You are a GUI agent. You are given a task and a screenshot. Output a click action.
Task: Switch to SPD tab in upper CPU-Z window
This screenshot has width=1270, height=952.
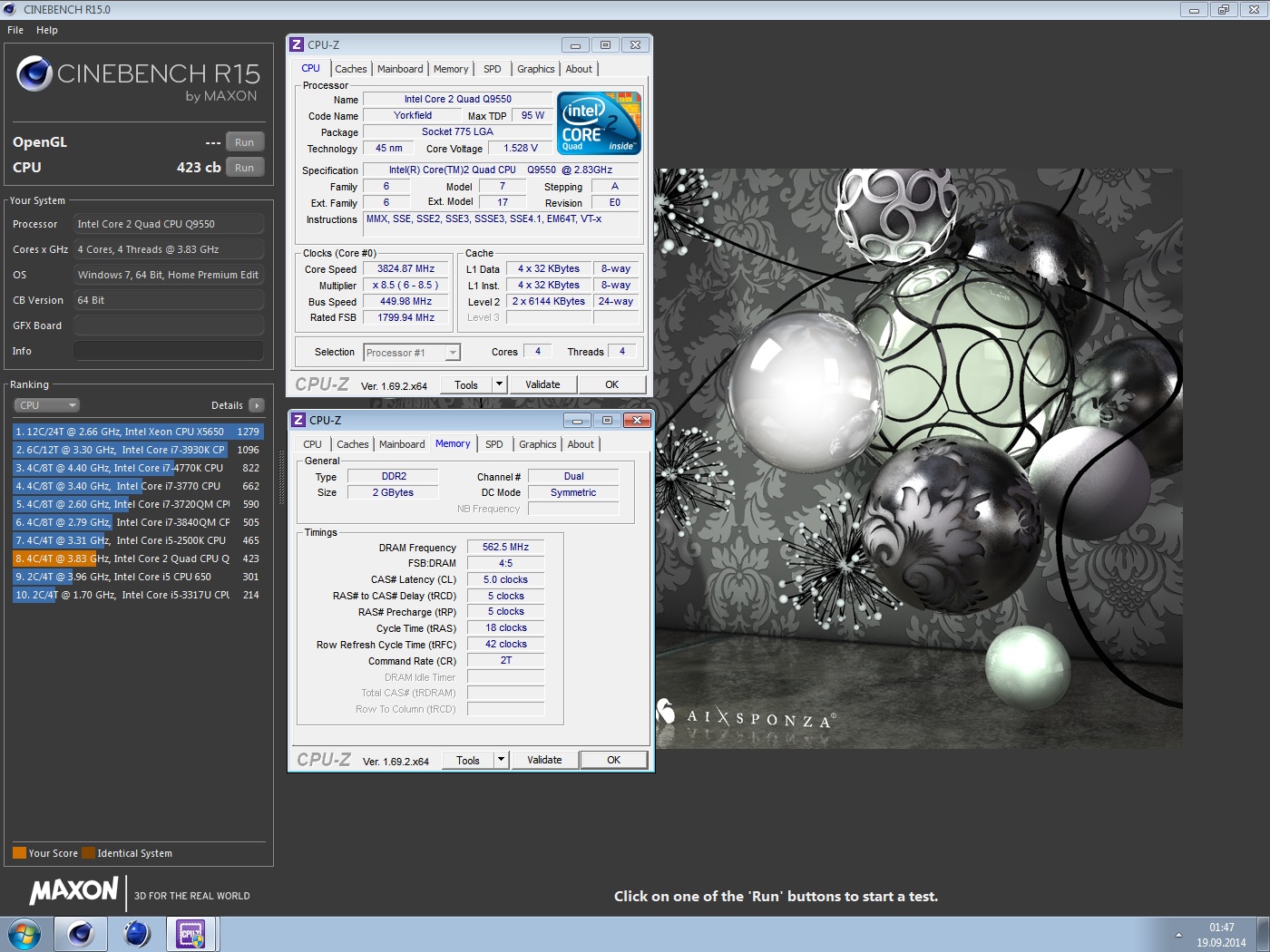pyautogui.click(x=493, y=69)
